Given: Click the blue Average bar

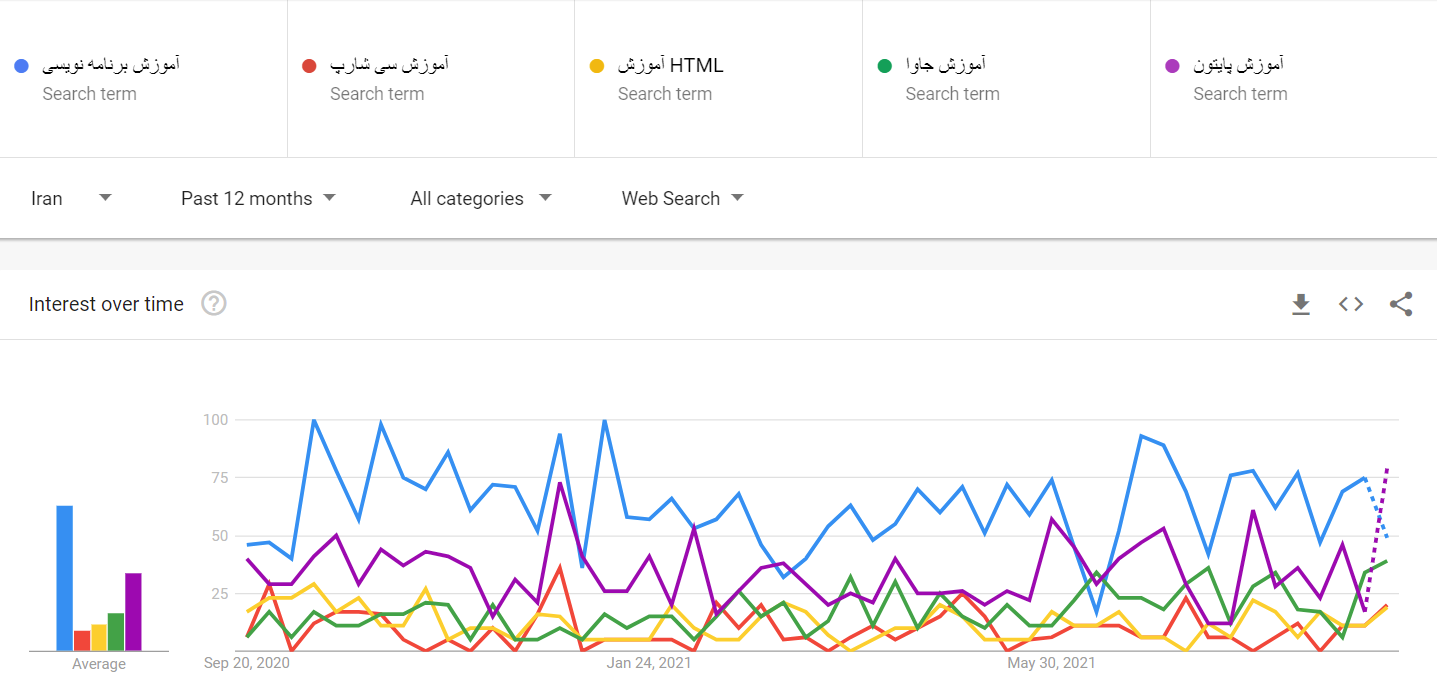Looking at the screenshot, I should (x=65, y=578).
